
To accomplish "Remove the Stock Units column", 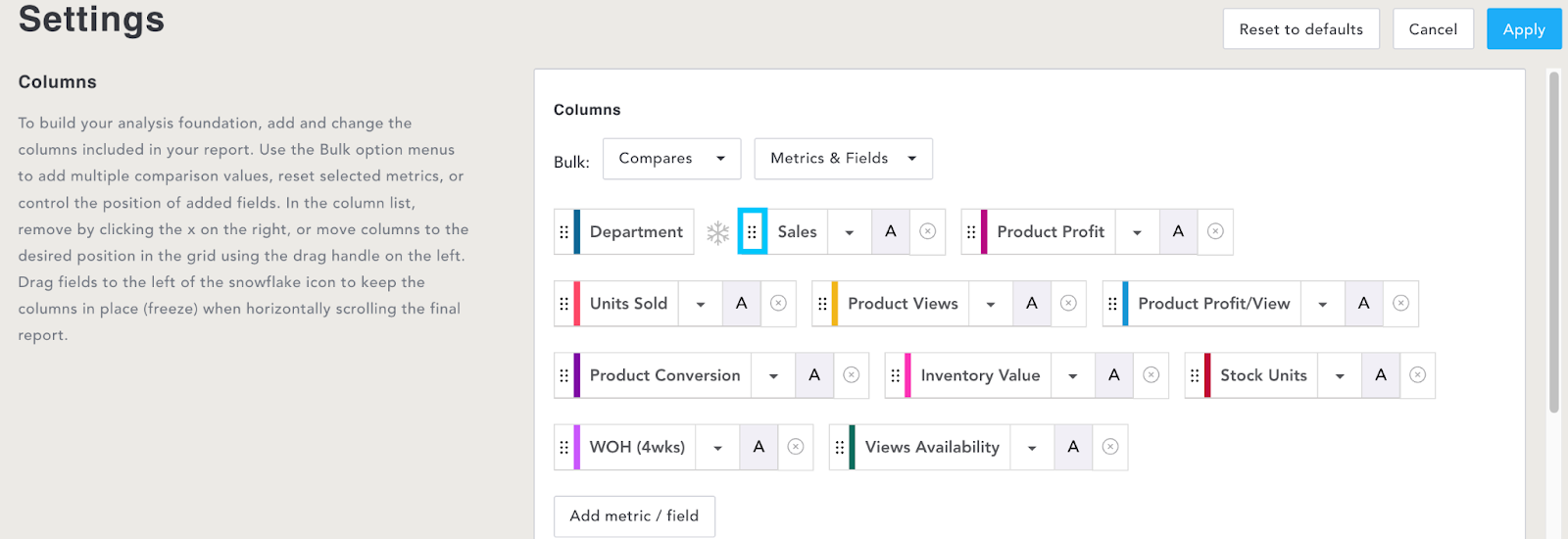I will coord(1417,375).
